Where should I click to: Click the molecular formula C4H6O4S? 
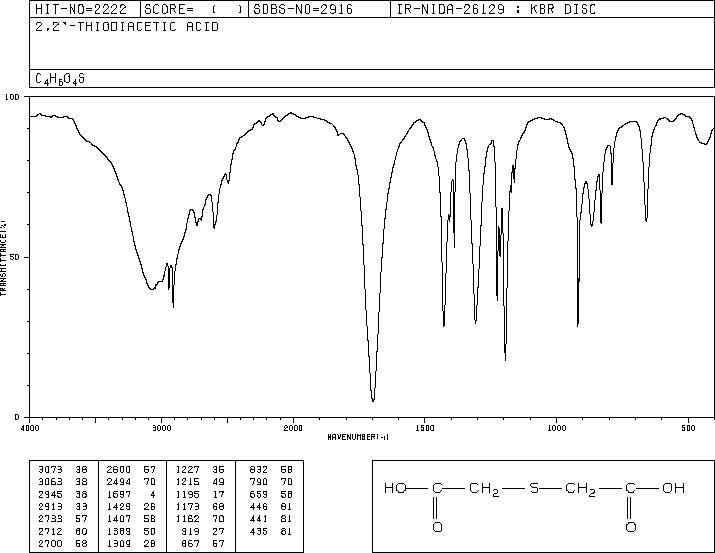[60, 79]
